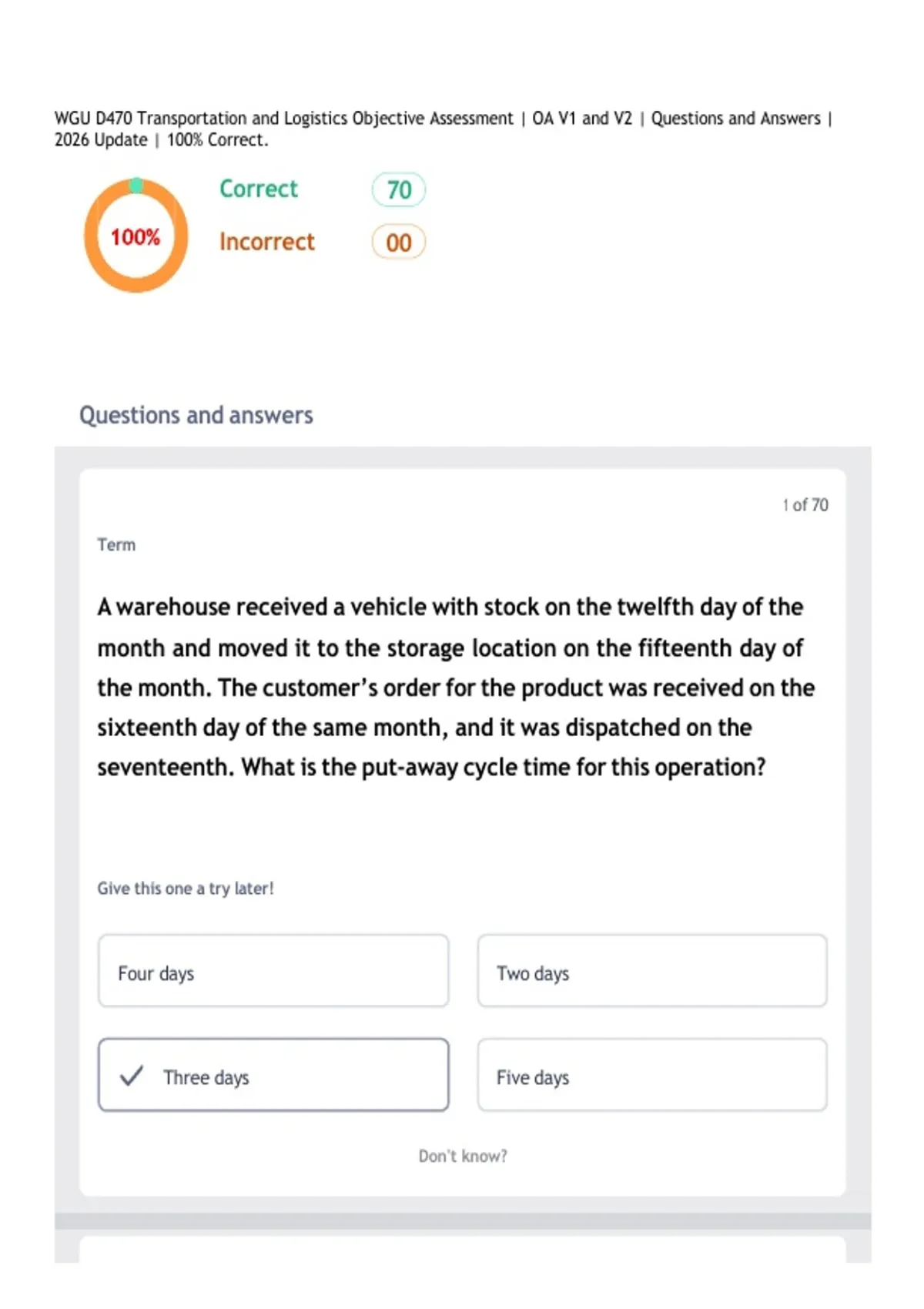
Task: Click the Questions and answers heading
Action: point(196,415)
